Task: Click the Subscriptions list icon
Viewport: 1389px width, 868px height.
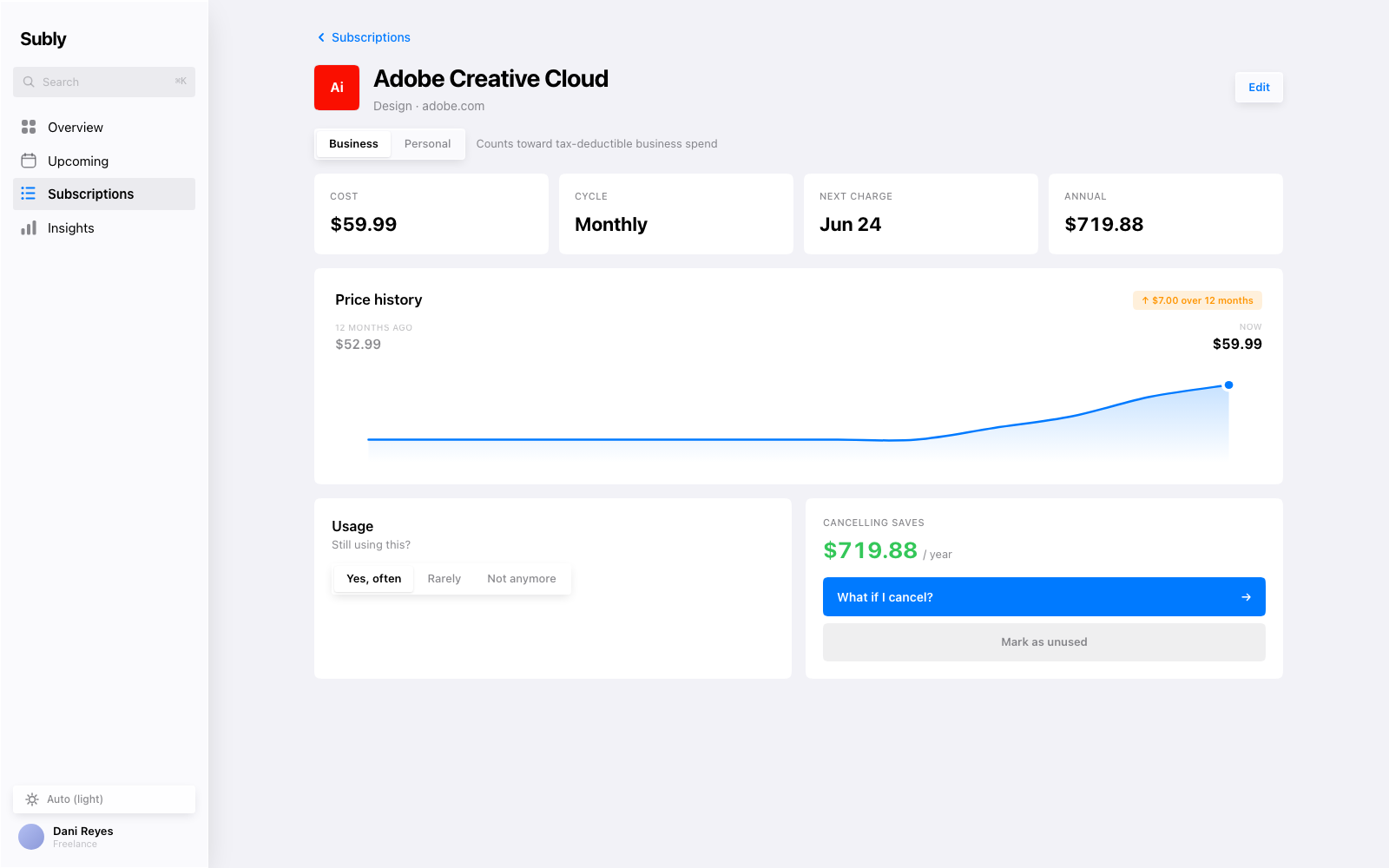Action: (x=29, y=194)
